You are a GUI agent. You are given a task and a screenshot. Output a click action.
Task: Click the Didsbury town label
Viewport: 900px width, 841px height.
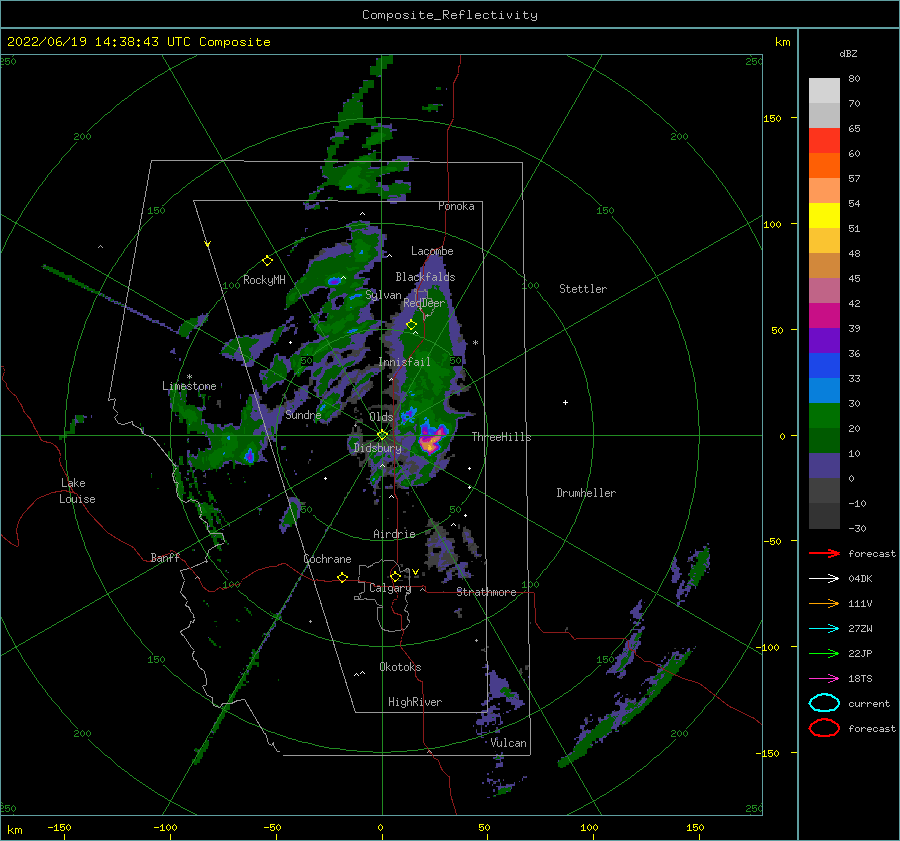click(x=378, y=448)
